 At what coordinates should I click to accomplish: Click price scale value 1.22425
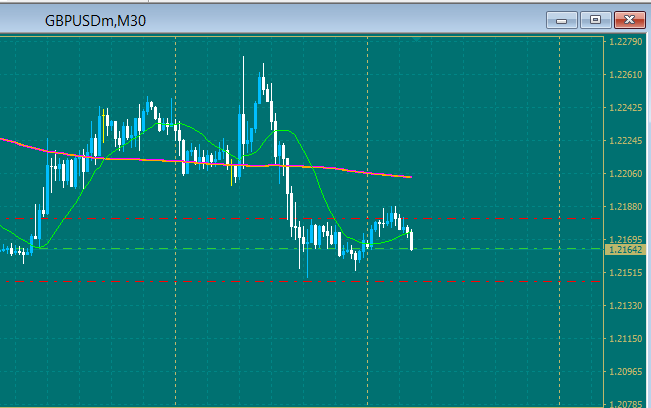625,107
